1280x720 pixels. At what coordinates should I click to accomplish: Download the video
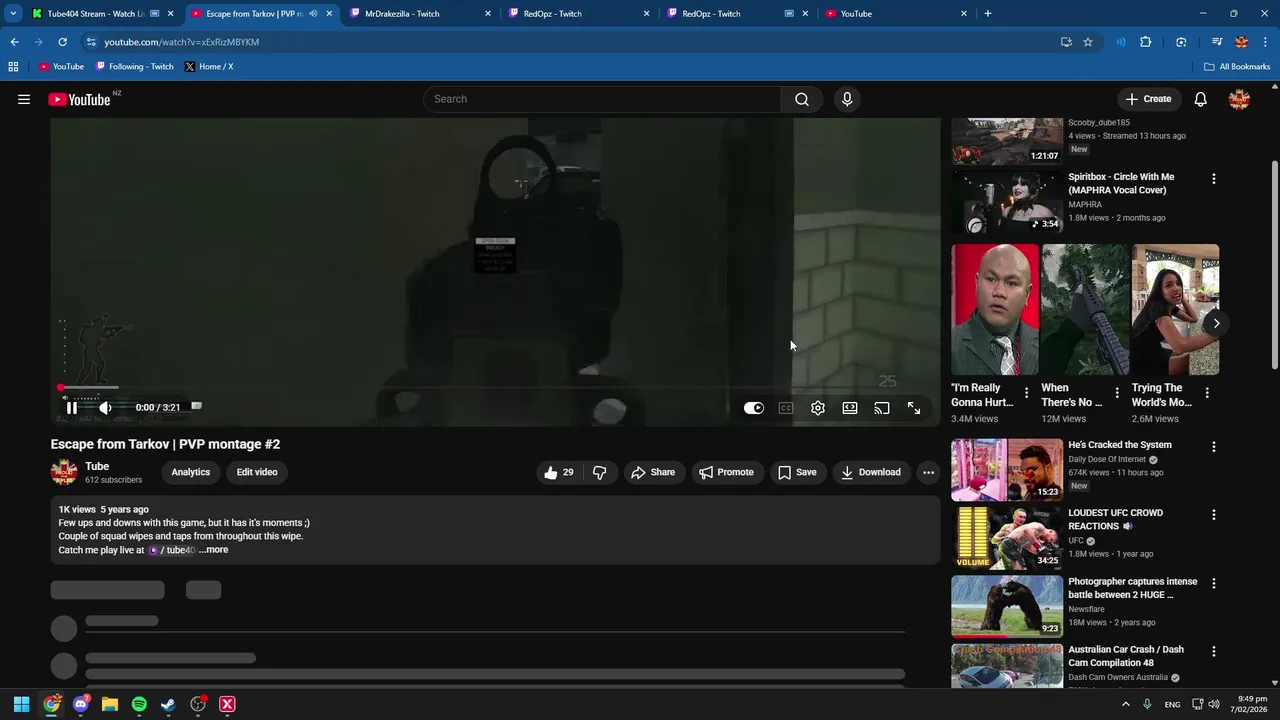(871, 472)
